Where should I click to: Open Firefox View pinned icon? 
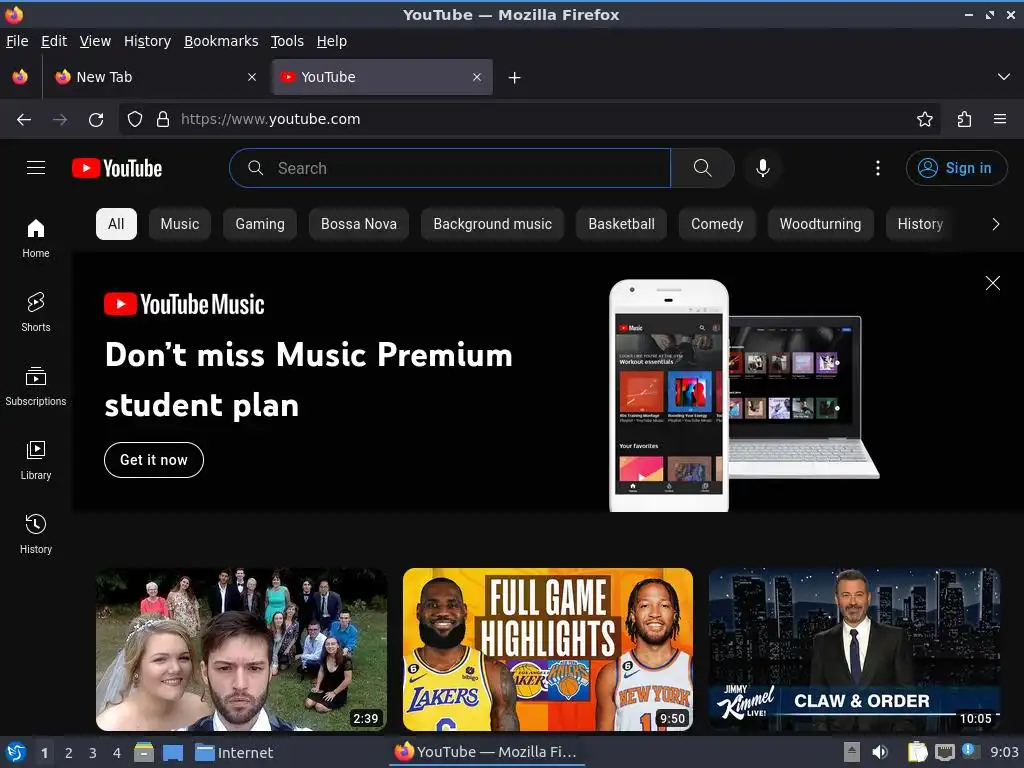pos(20,77)
